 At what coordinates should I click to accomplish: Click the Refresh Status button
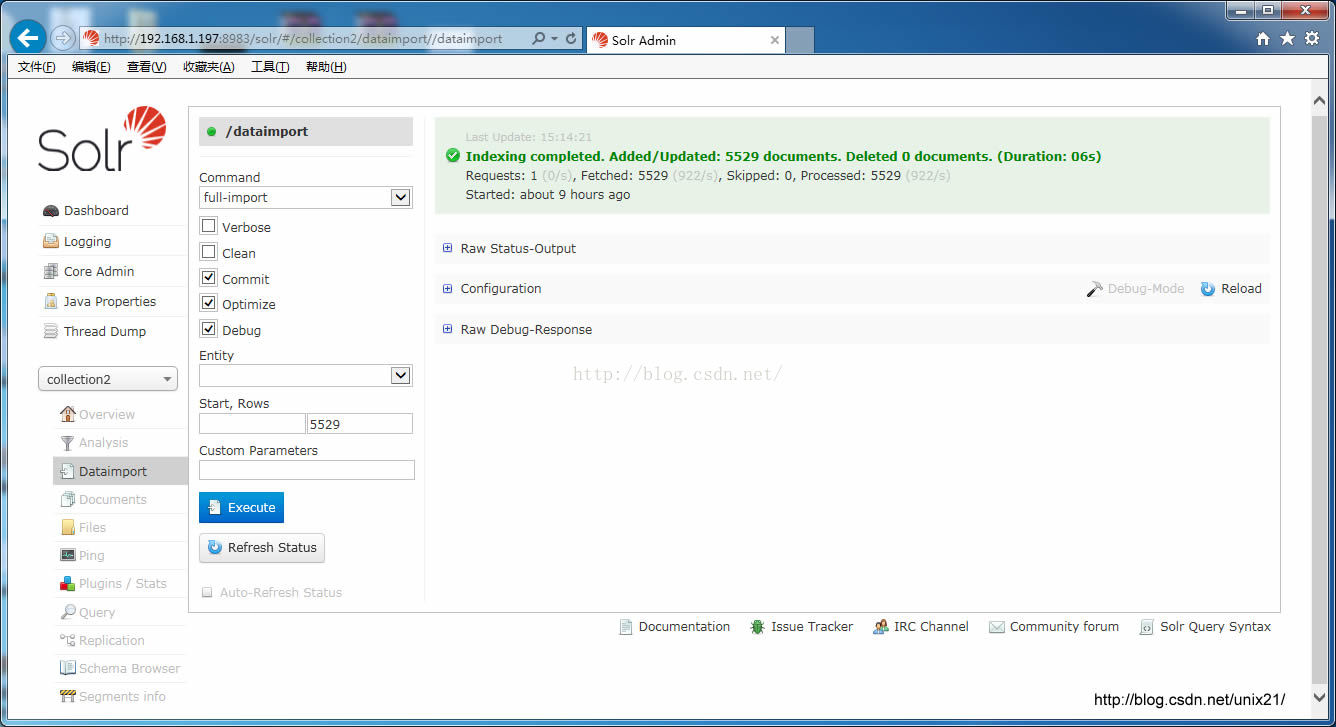tap(262, 547)
